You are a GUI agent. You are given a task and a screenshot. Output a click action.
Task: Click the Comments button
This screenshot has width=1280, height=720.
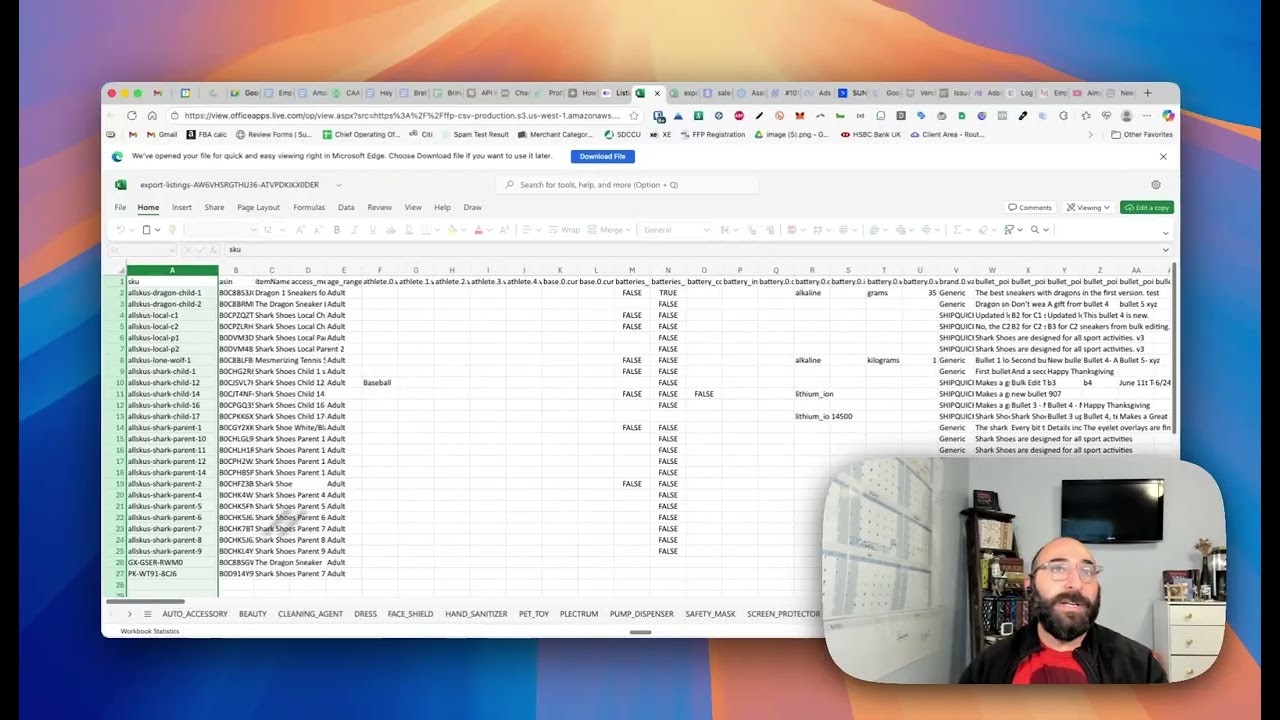[x=1031, y=208]
